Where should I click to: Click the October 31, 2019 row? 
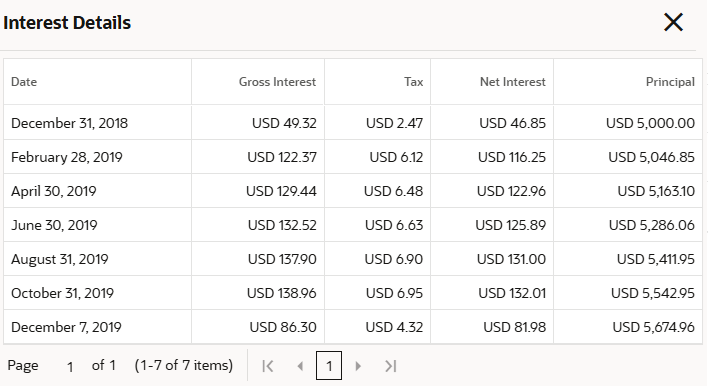[x=353, y=293]
